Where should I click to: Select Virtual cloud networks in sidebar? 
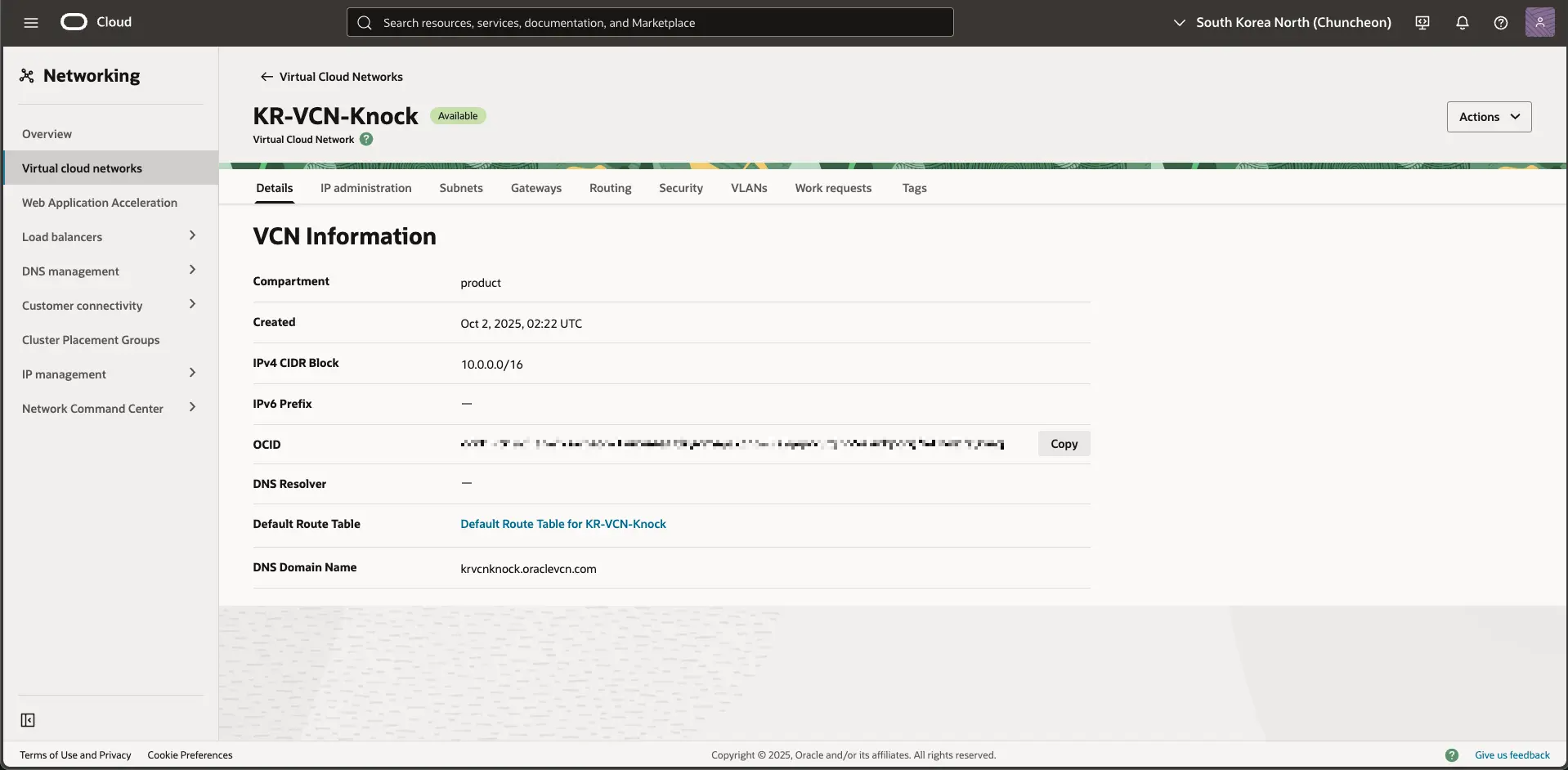tap(111, 168)
